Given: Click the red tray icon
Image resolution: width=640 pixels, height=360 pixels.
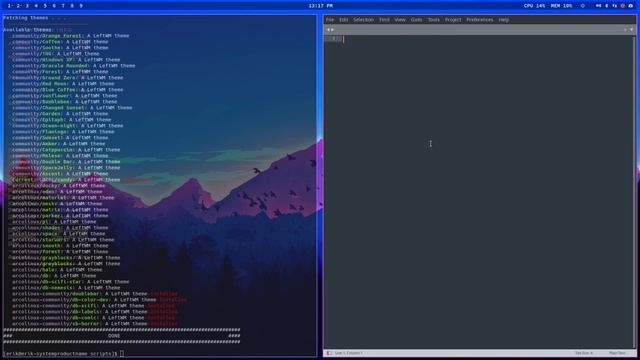Looking at the screenshot, I should pos(623,6).
